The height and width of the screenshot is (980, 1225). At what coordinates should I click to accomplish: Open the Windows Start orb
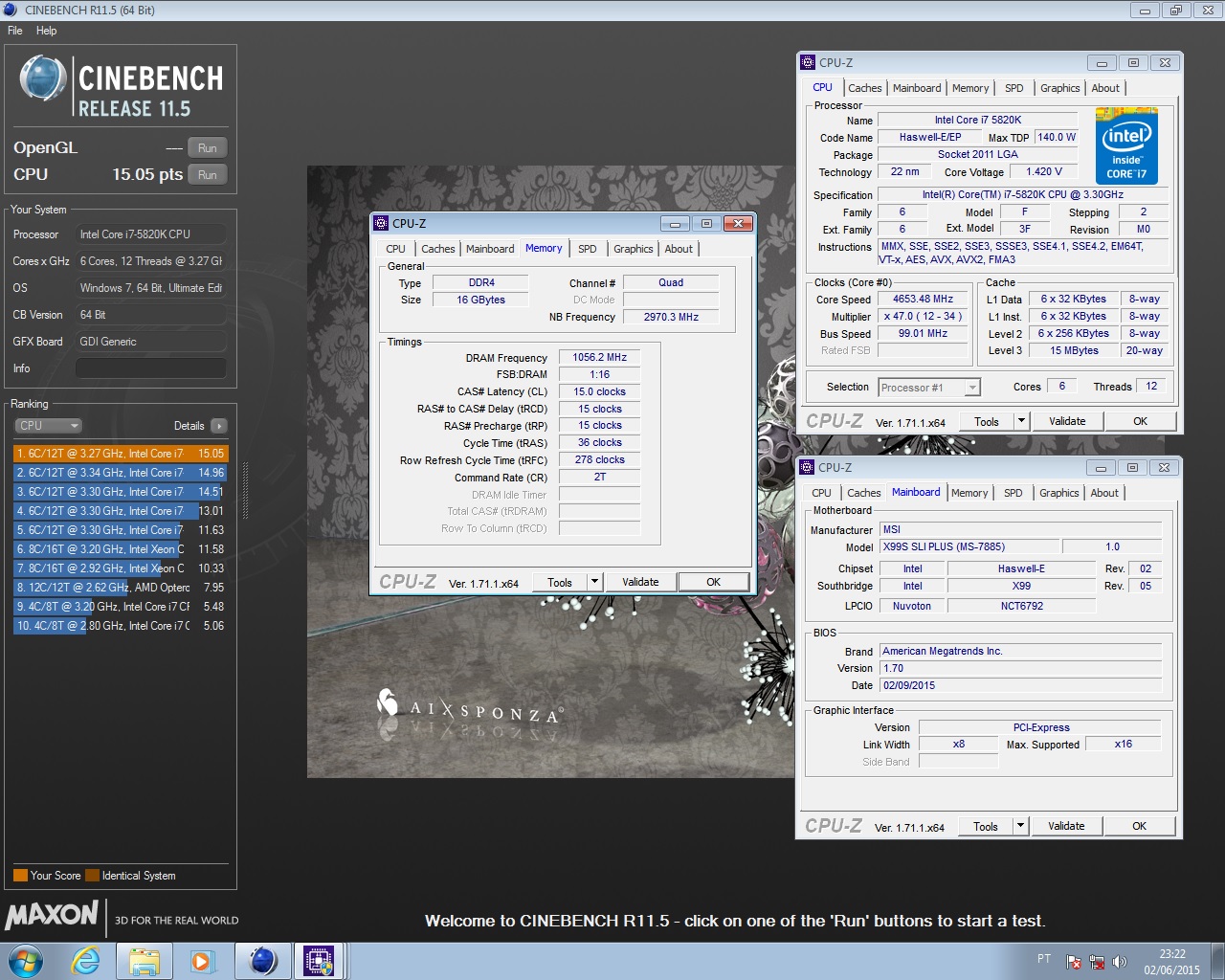tap(26, 961)
